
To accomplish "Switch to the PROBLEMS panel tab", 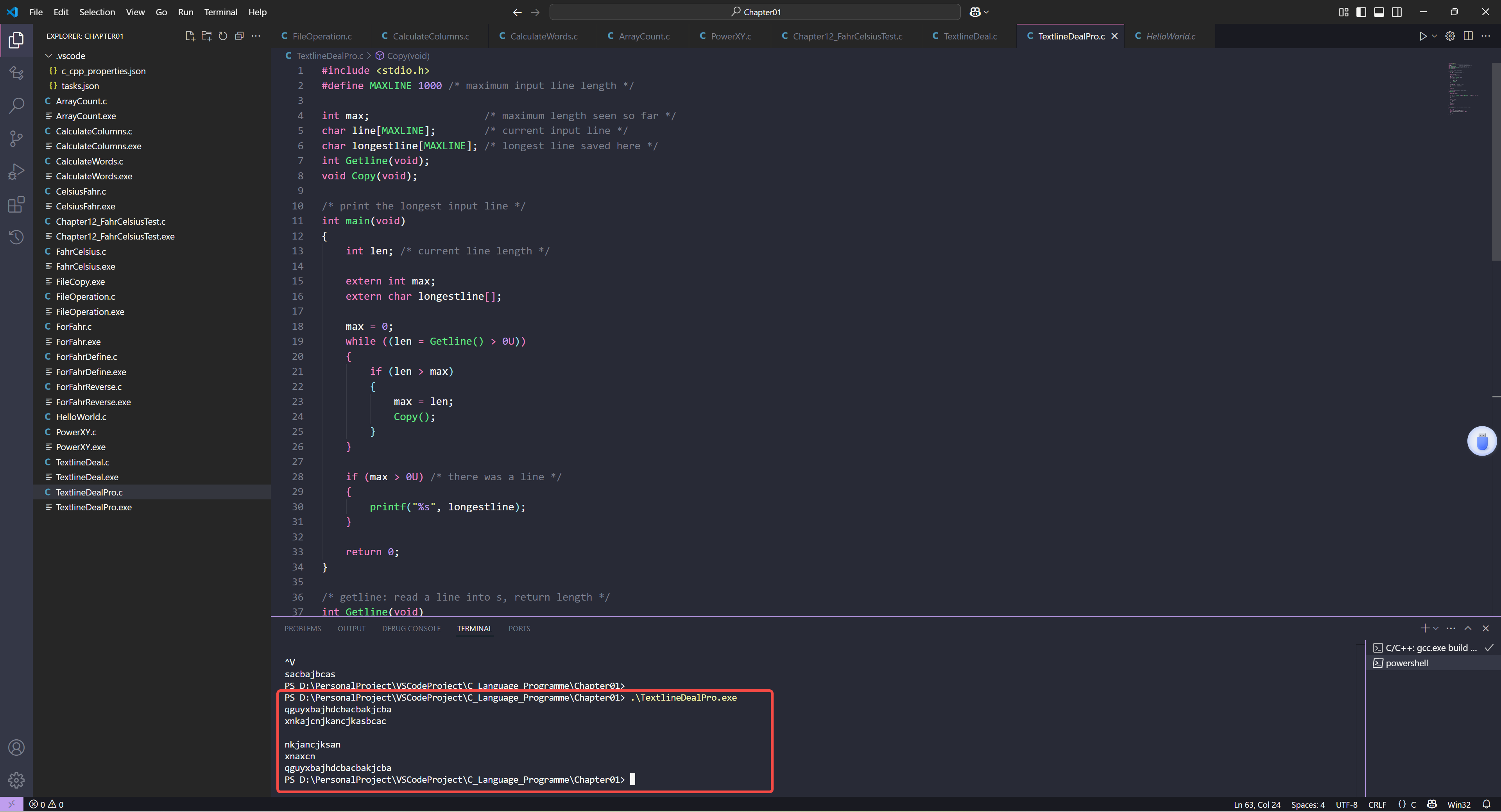I will pos(303,628).
